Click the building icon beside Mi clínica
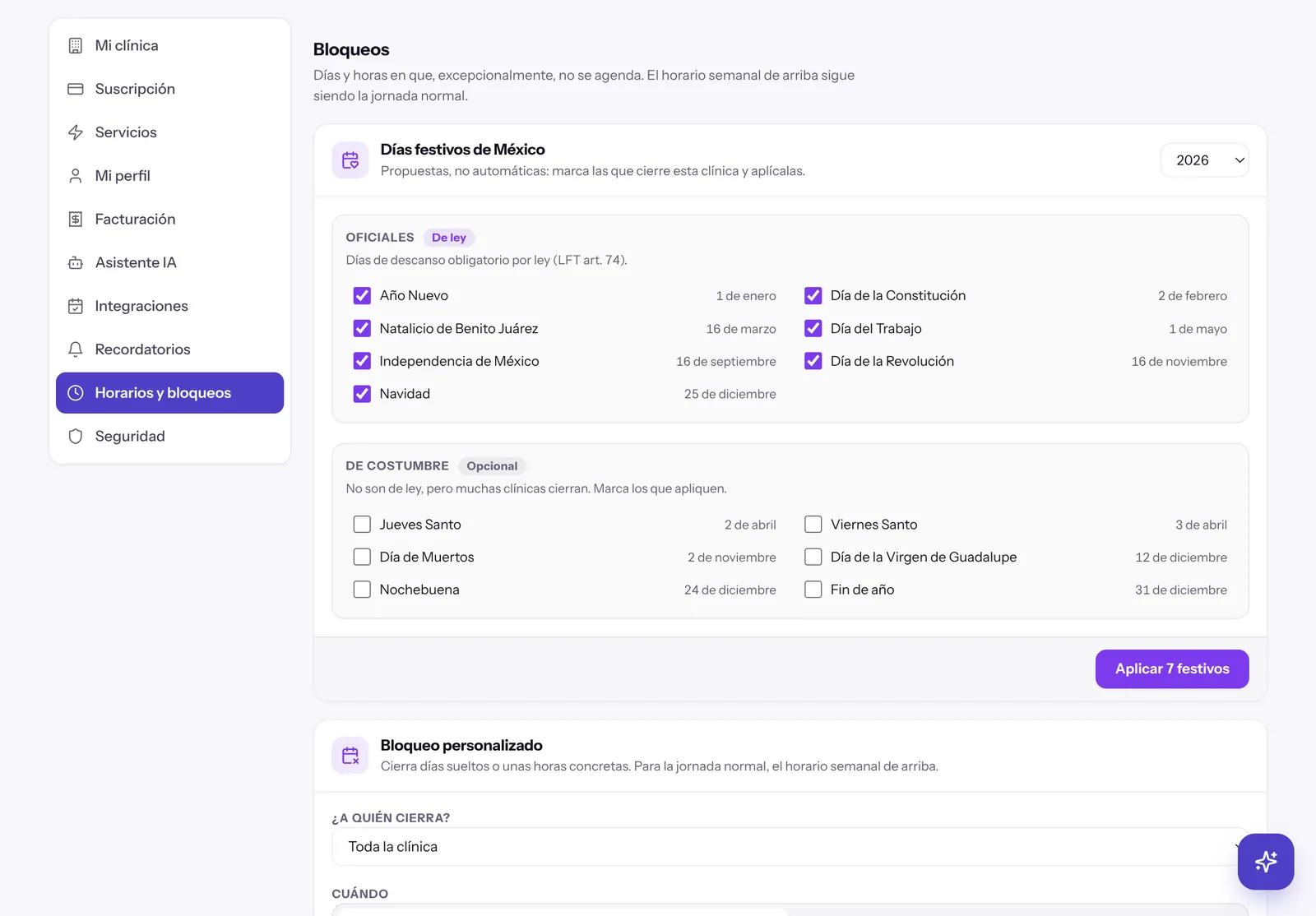The width and height of the screenshot is (1316, 916). pos(76,45)
